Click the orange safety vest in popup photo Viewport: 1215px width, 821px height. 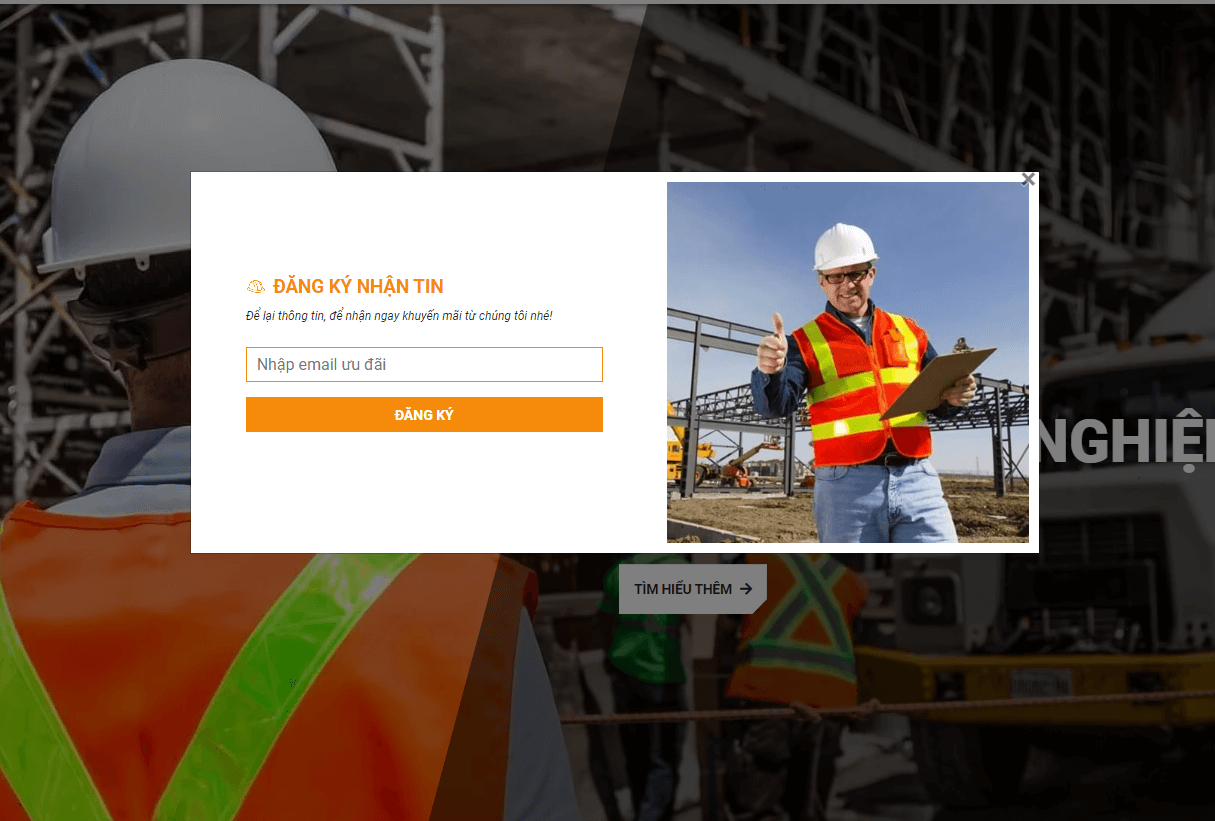point(860,385)
